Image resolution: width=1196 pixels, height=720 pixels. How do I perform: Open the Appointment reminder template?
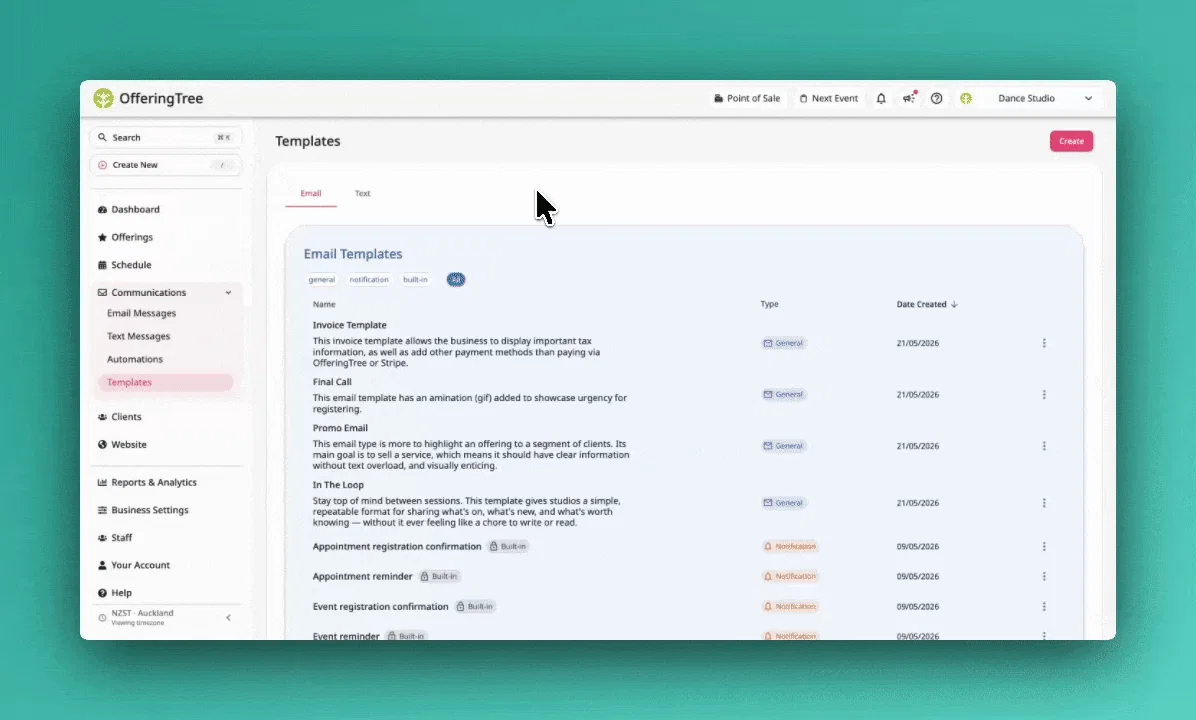[x=362, y=576]
